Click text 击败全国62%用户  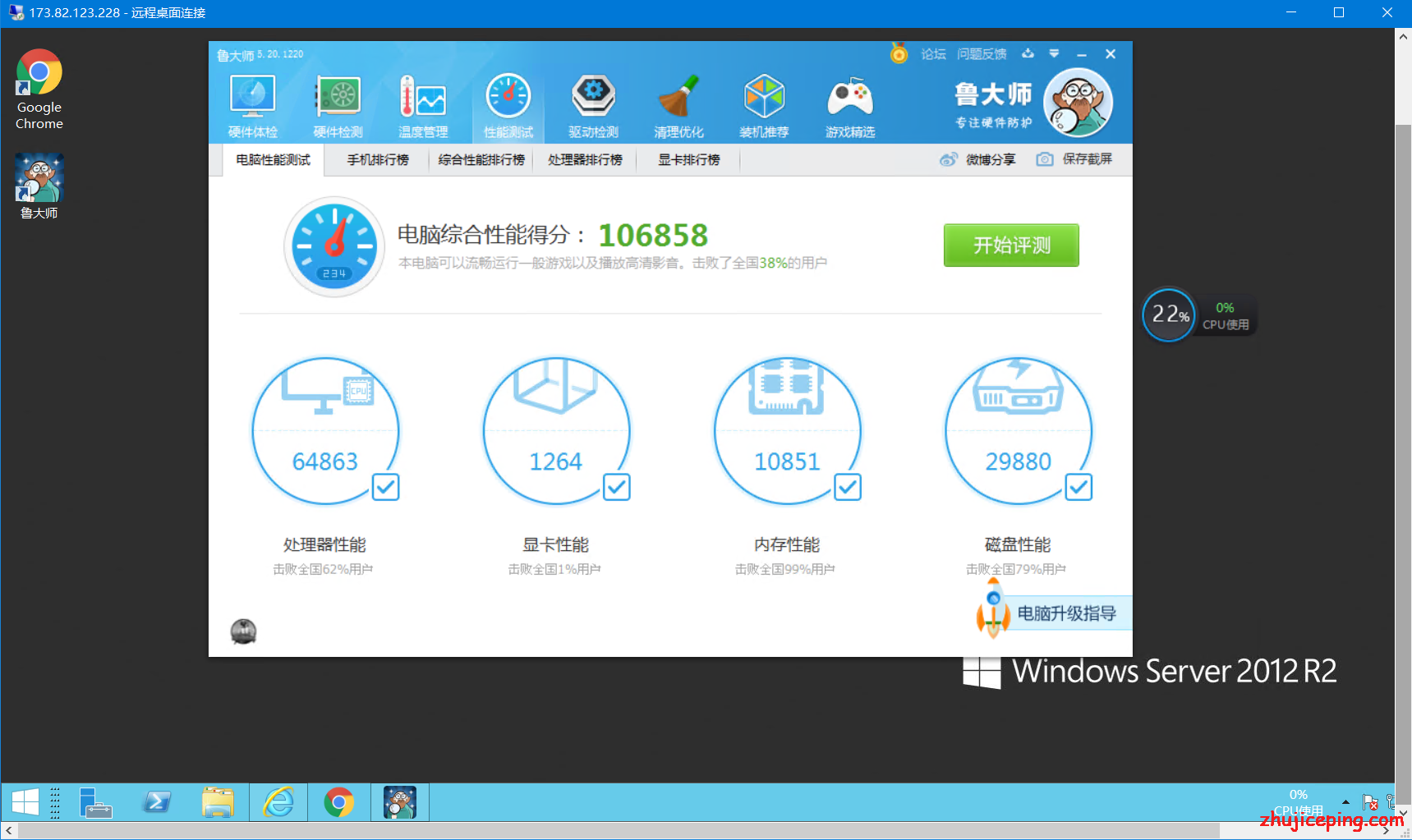click(x=323, y=569)
